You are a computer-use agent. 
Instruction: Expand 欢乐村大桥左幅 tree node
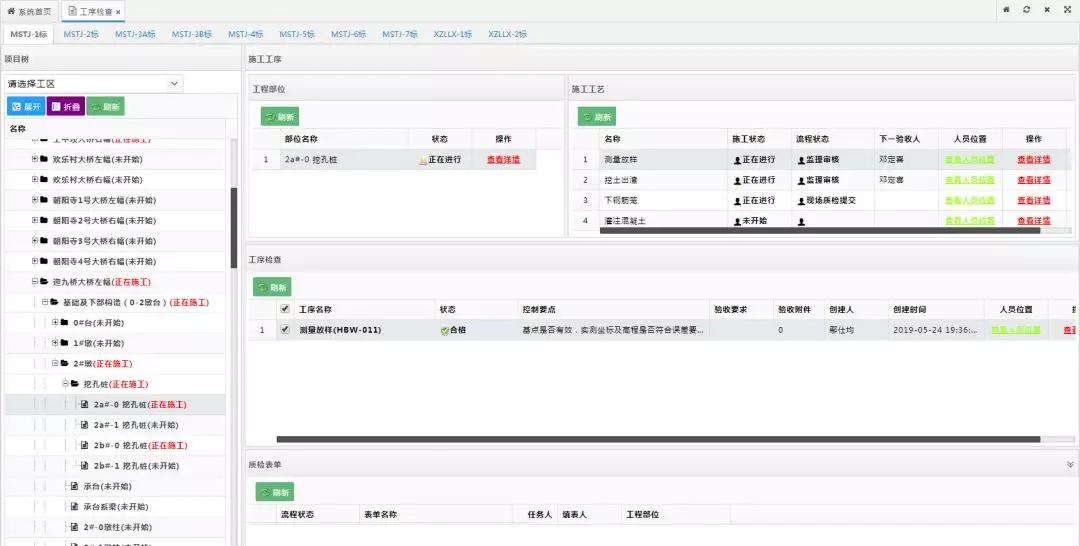pos(34,159)
